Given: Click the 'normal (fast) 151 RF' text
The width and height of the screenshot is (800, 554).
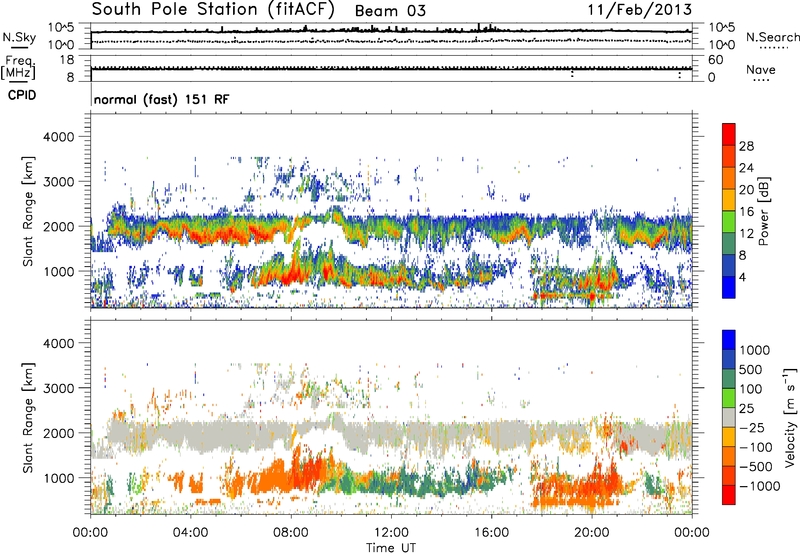Looking at the screenshot, I should (x=161, y=99).
